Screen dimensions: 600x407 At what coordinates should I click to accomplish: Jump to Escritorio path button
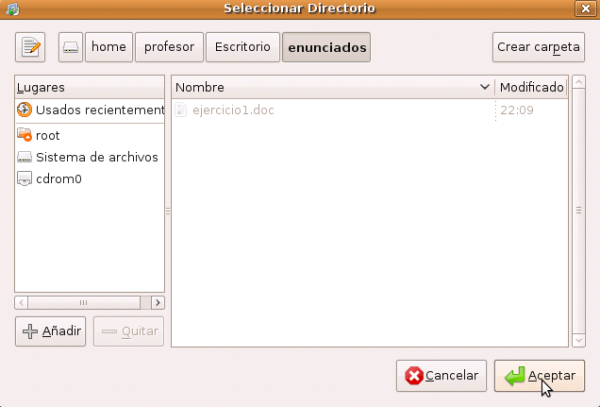coord(243,47)
